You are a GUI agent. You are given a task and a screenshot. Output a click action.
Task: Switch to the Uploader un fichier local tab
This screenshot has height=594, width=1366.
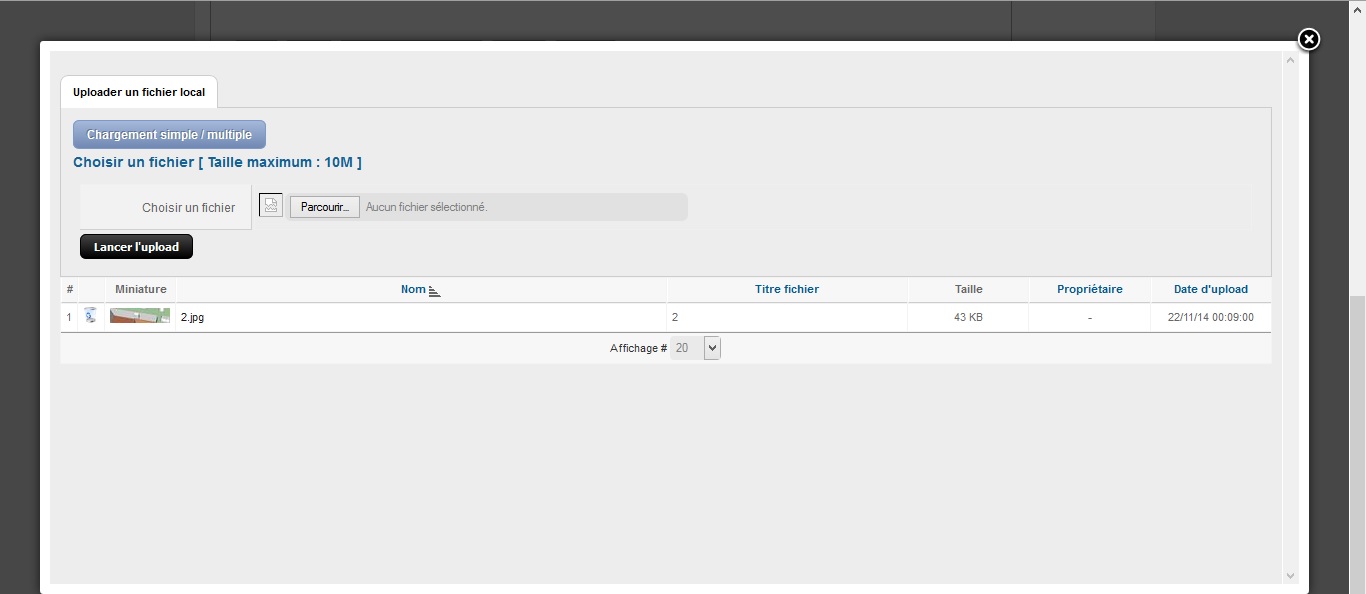click(x=139, y=92)
